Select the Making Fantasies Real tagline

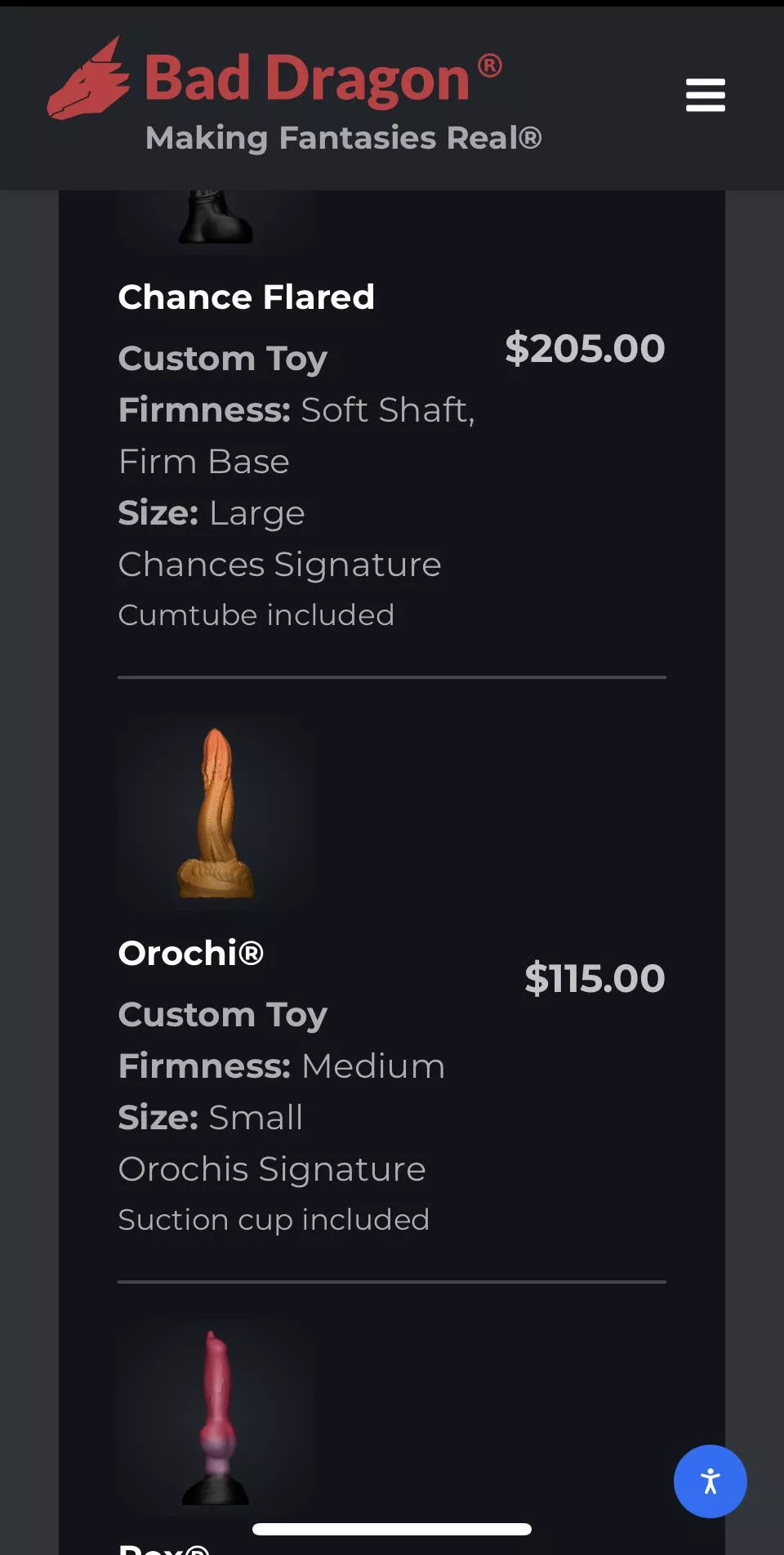click(x=345, y=137)
